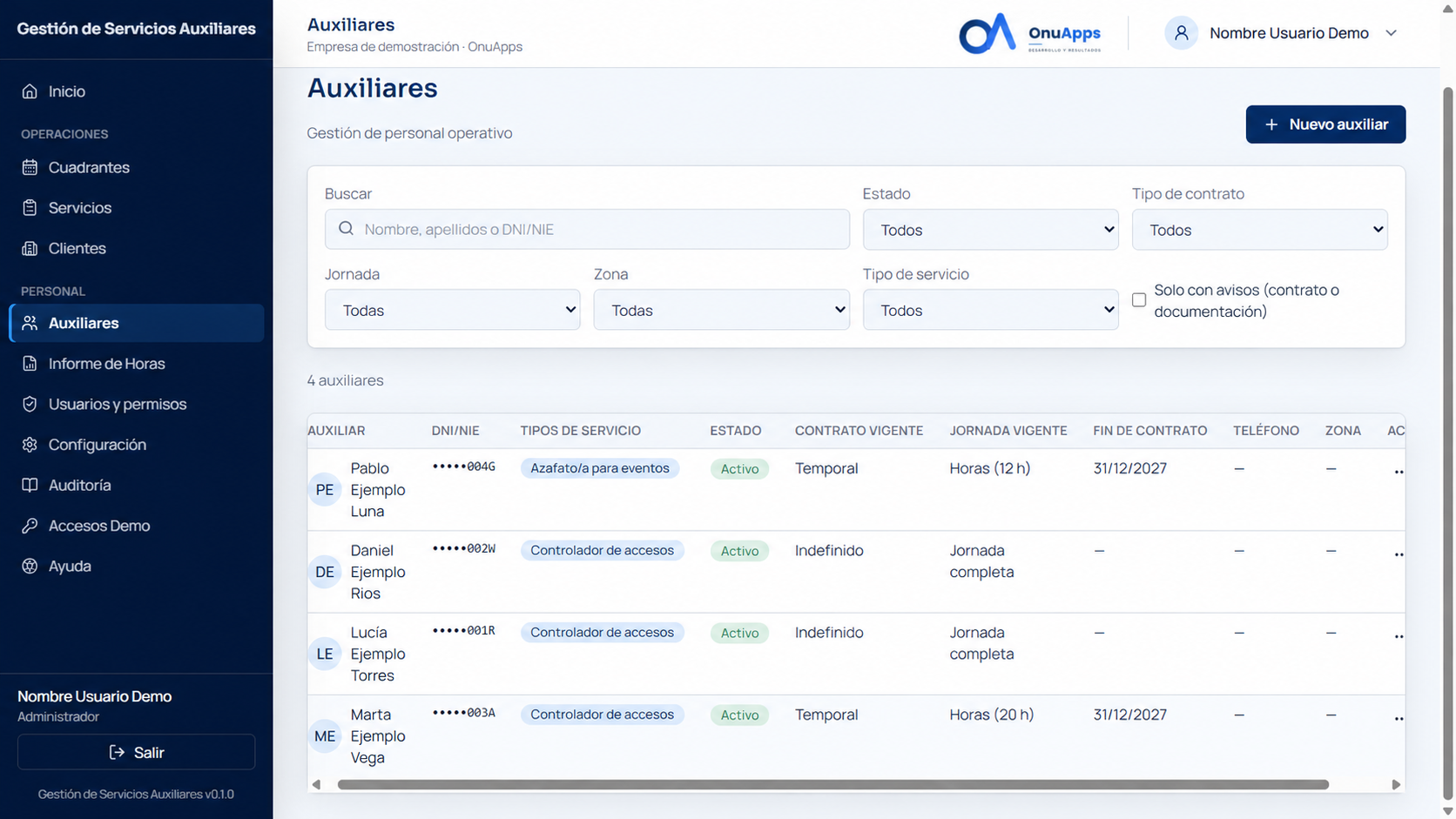Image resolution: width=1456 pixels, height=819 pixels.
Task: Click the FIN DE CONTRATO column header
Action: 1150,431
